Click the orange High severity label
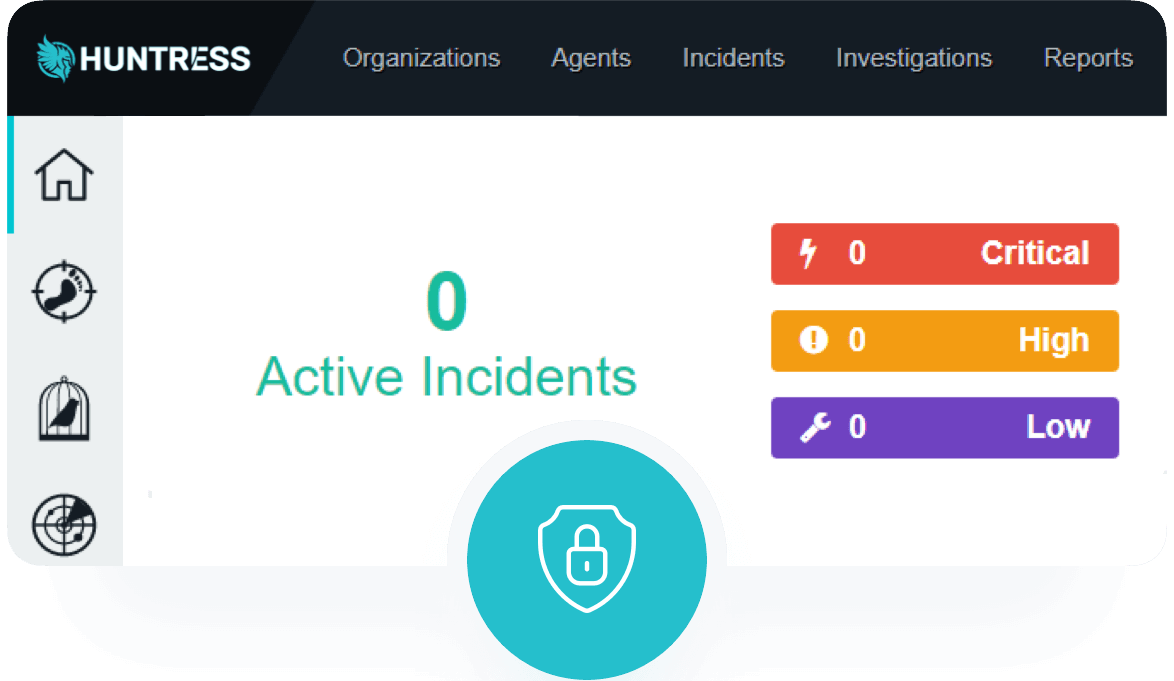 [1053, 340]
